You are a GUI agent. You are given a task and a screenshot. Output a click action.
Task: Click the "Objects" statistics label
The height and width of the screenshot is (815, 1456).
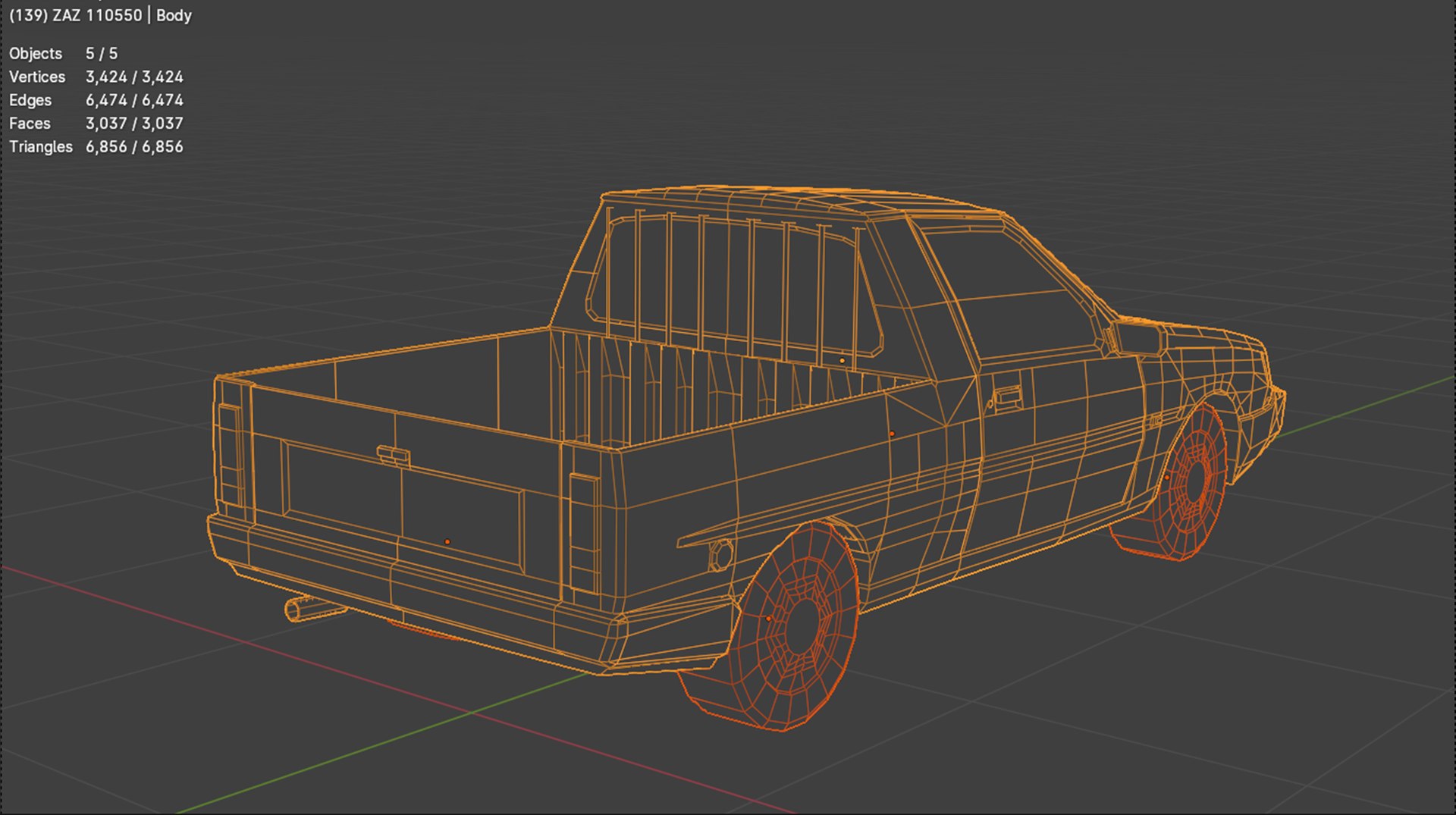[x=36, y=54]
